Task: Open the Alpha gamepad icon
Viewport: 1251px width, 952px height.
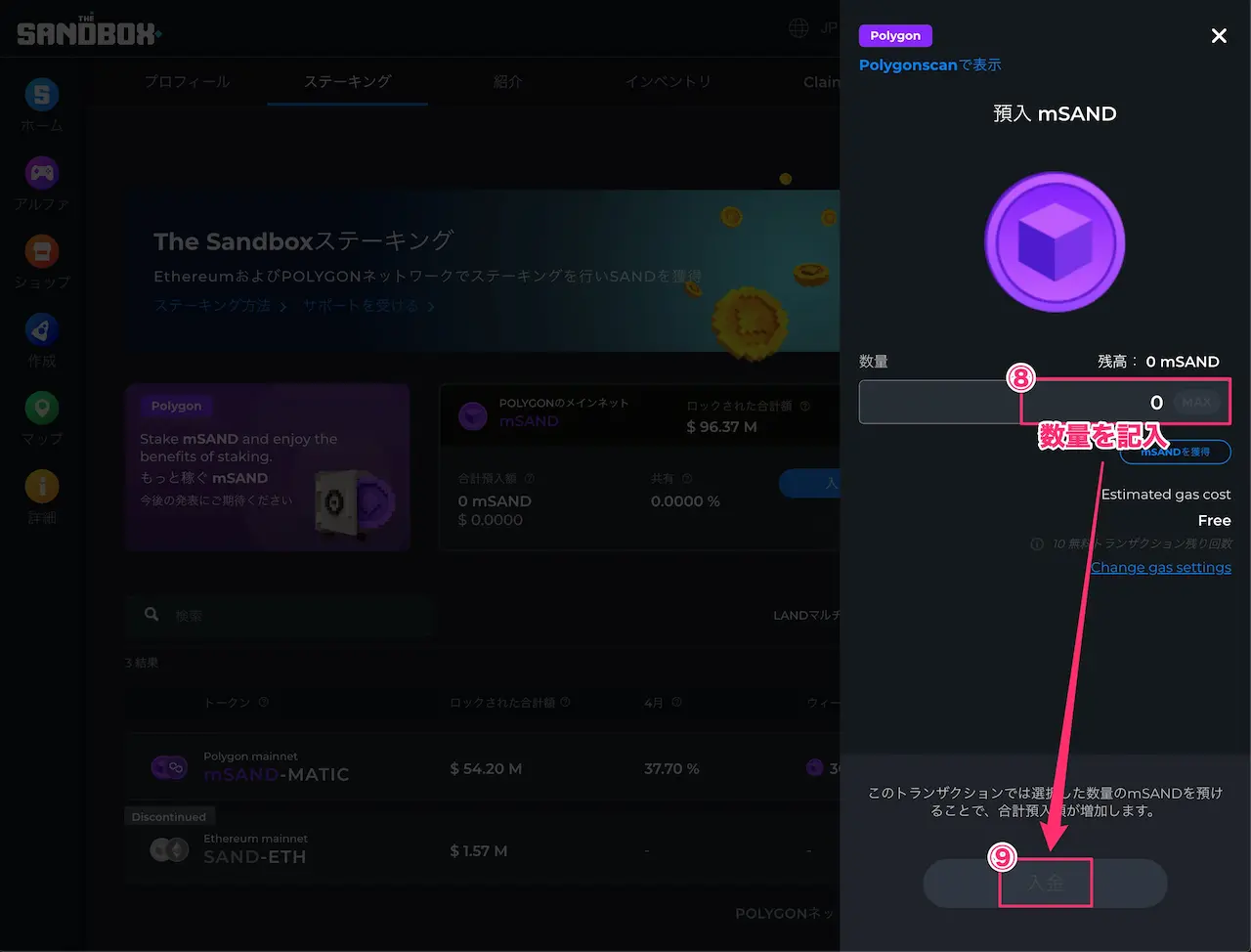Action: point(41,173)
